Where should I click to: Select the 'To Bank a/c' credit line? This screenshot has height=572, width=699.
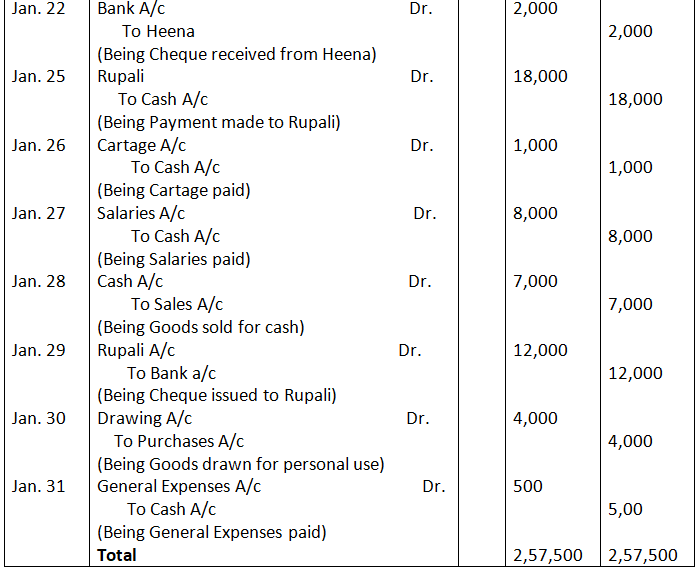pyautogui.click(x=171, y=373)
